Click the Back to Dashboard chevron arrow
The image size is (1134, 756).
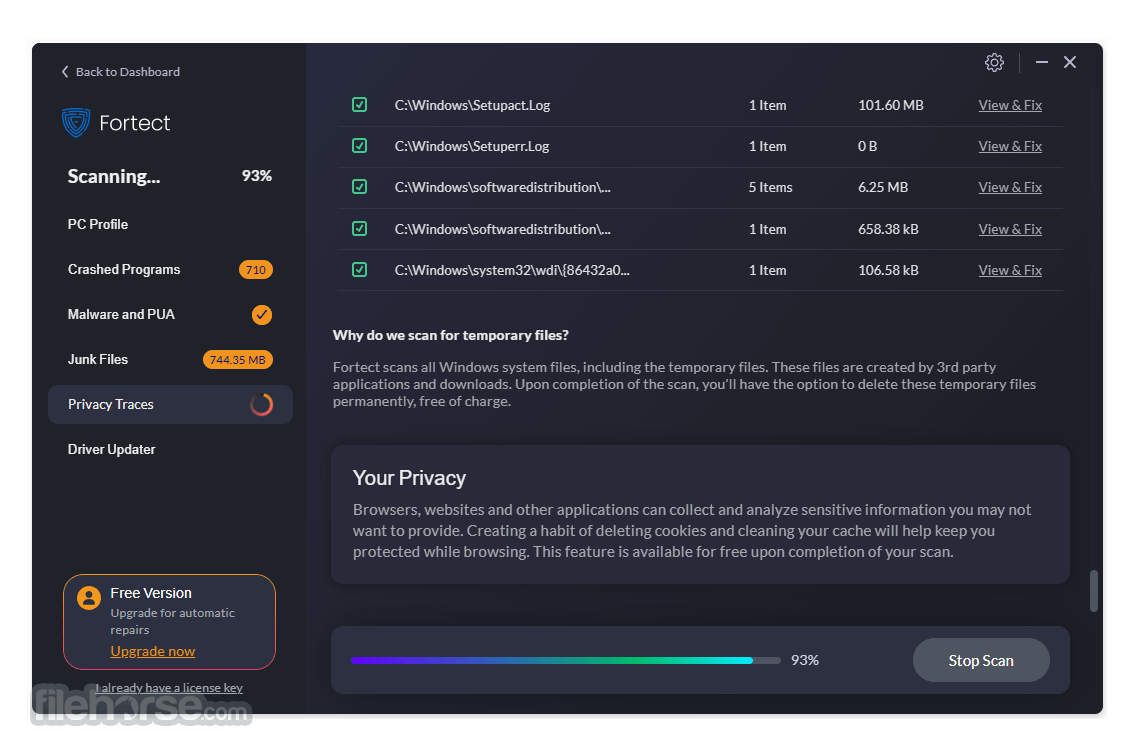[65, 72]
